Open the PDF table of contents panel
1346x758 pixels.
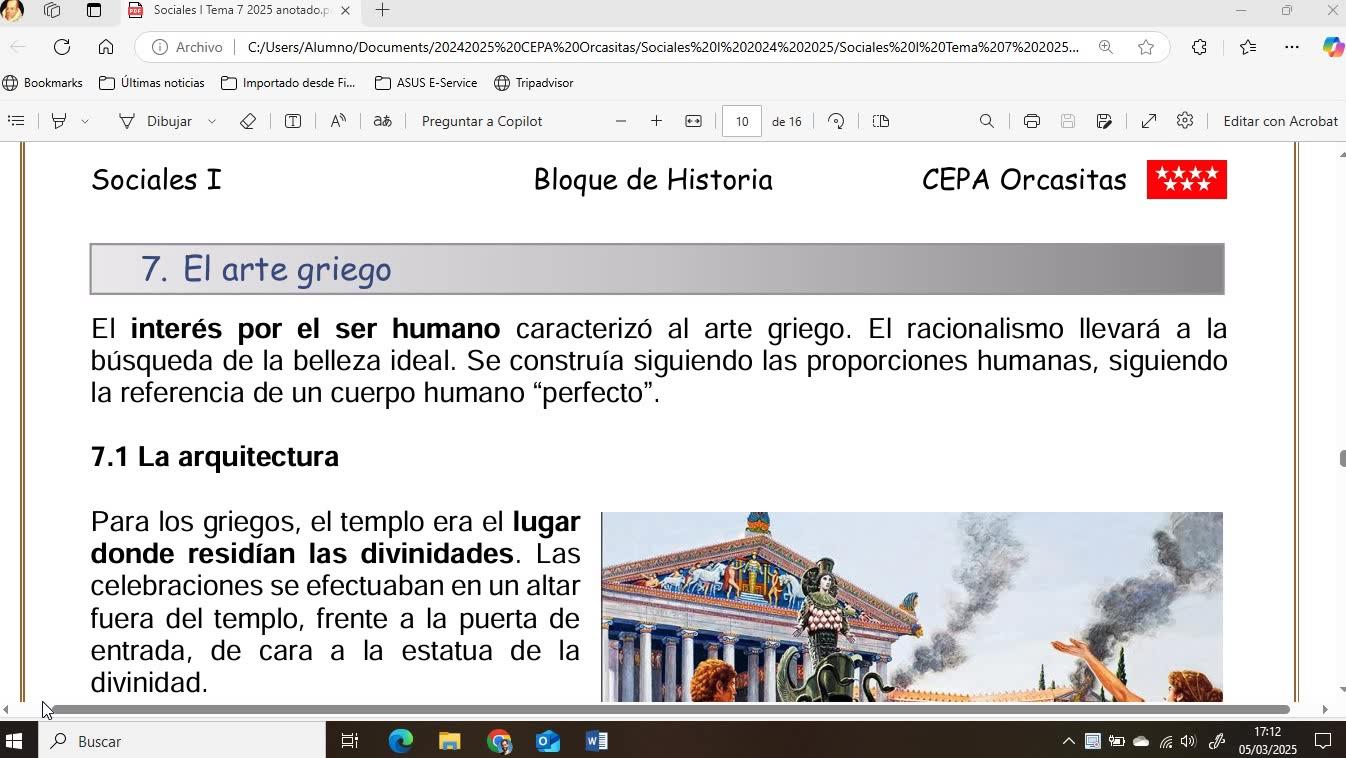tap(16, 121)
